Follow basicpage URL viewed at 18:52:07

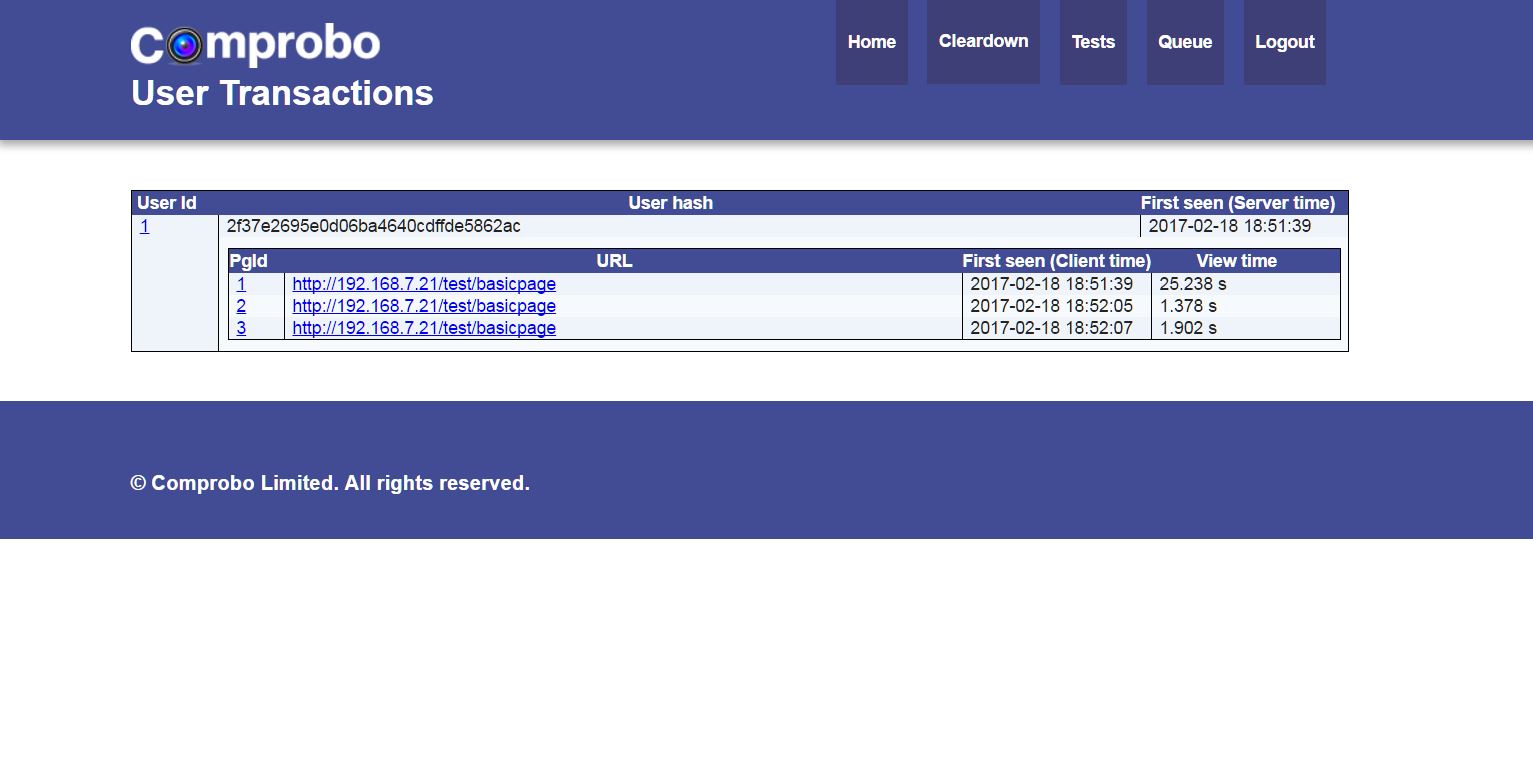(424, 328)
